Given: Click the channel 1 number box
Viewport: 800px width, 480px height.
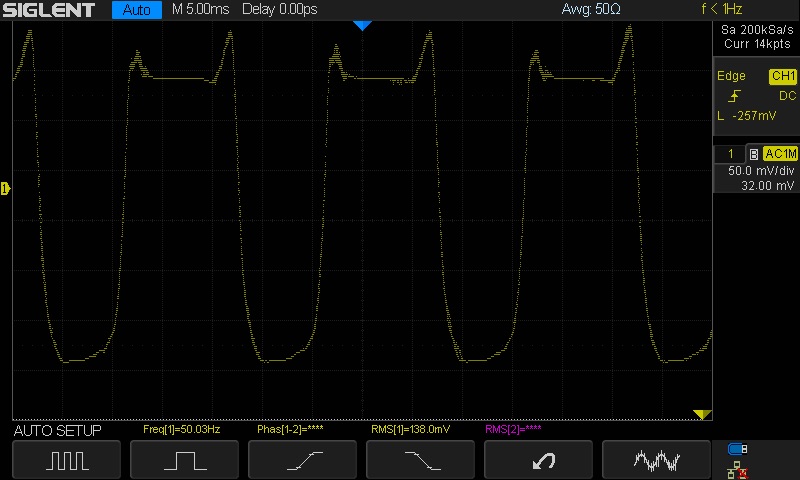Looking at the screenshot, I should pos(730,154).
